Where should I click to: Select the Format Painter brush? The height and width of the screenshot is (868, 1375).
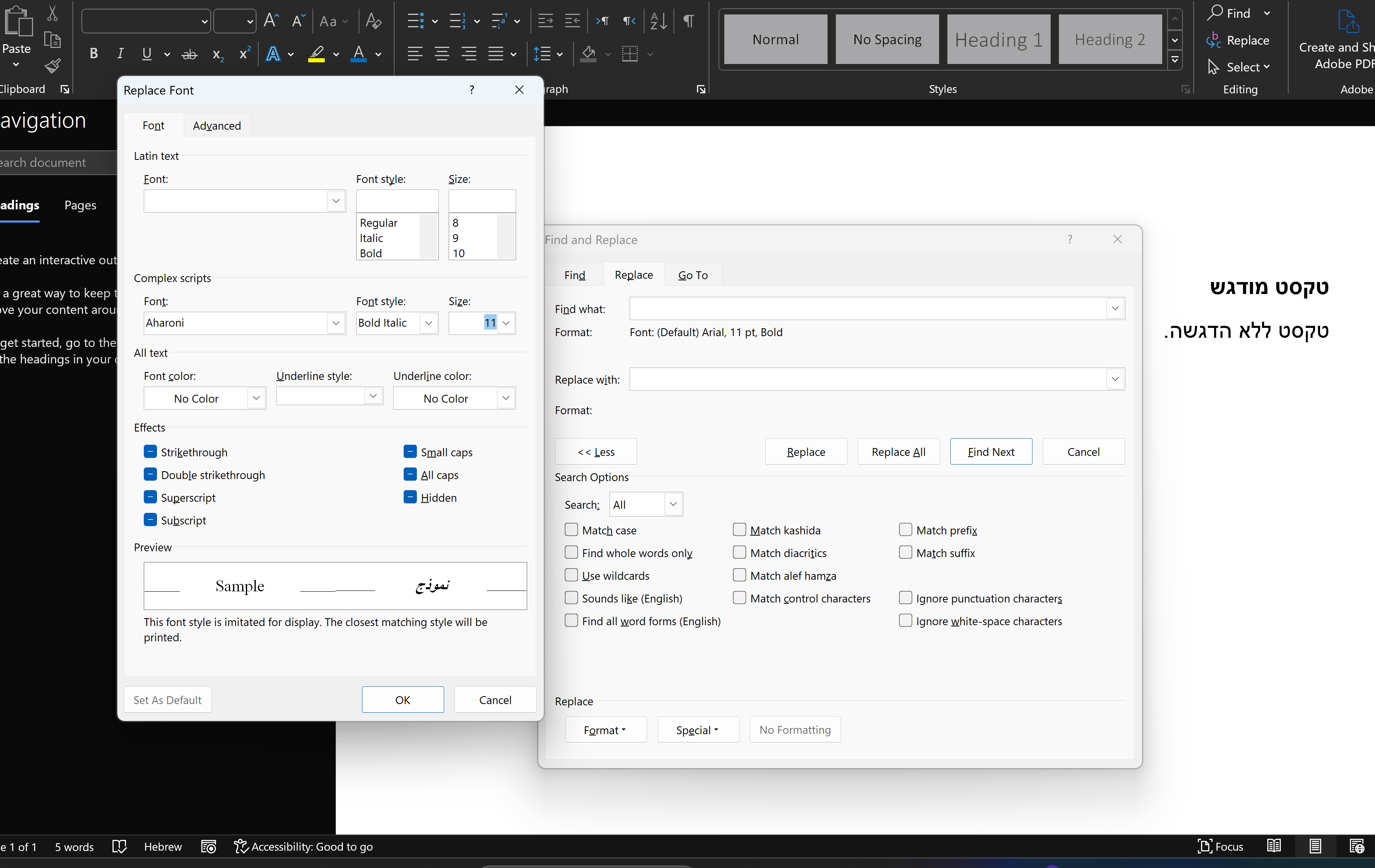point(52,66)
